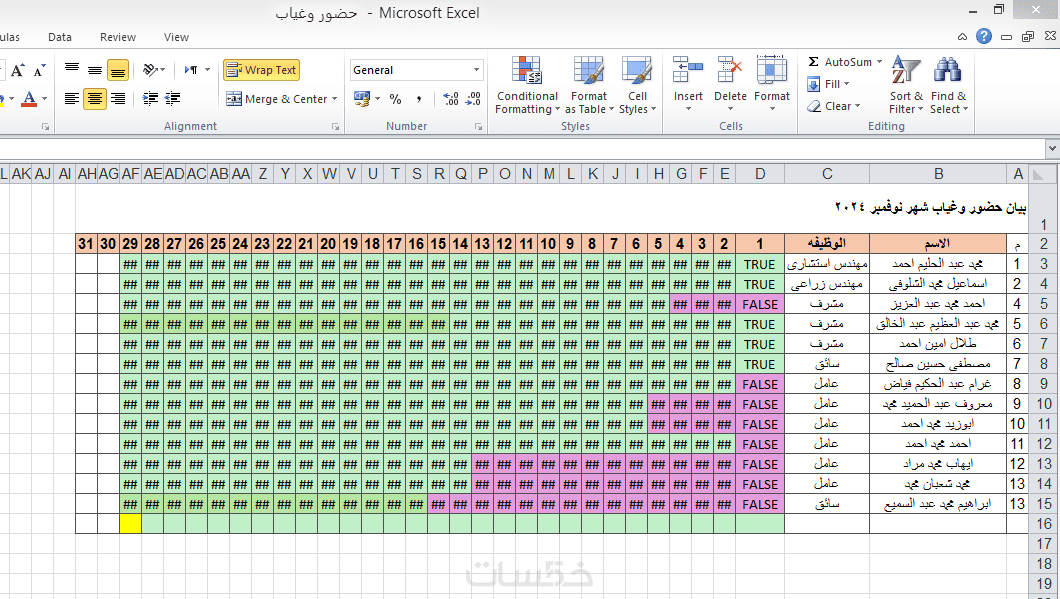The width and height of the screenshot is (1060, 599).
Task: Click the الاسم header cell
Action: [x=938, y=243]
